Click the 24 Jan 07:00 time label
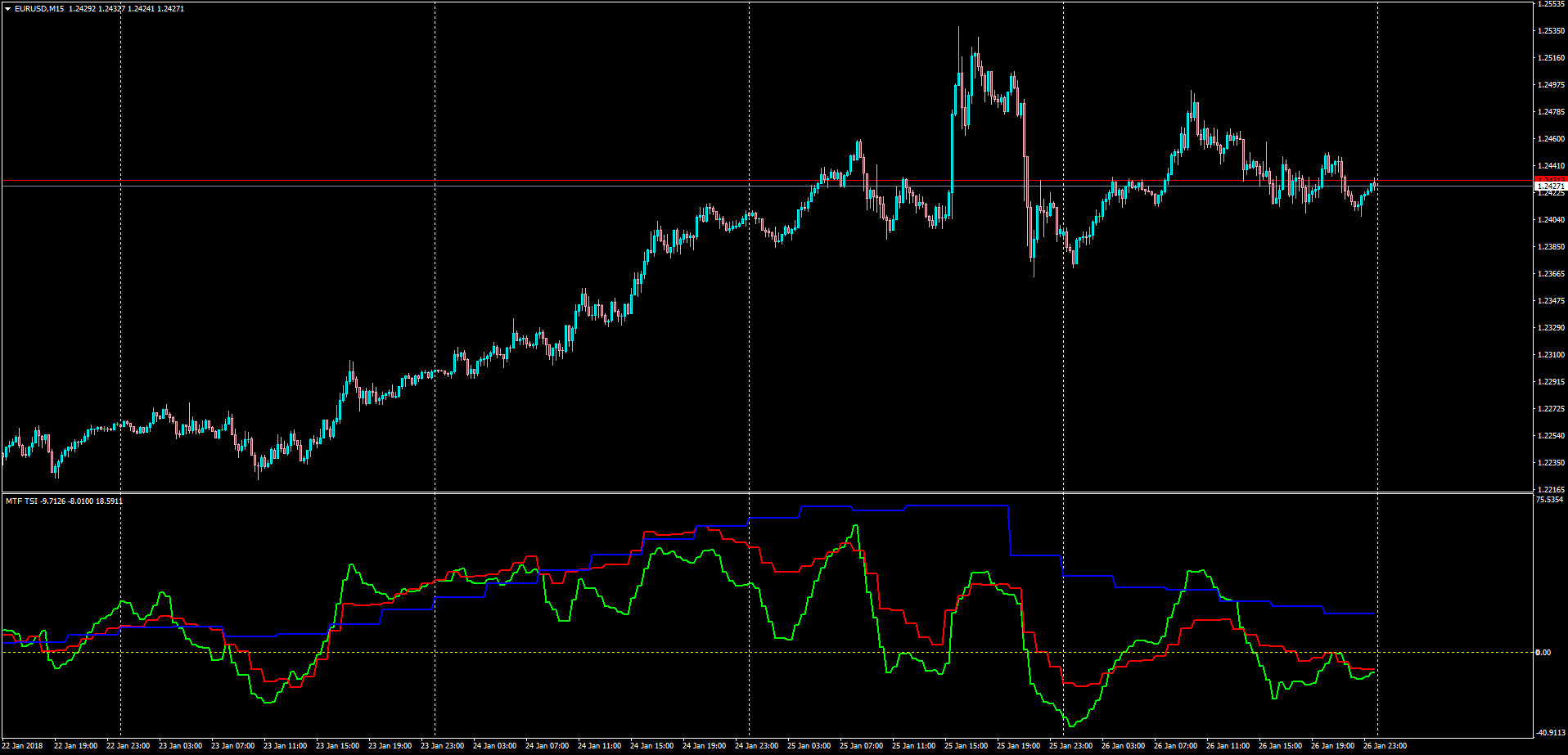The width and height of the screenshot is (1568, 755). point(547,746)
